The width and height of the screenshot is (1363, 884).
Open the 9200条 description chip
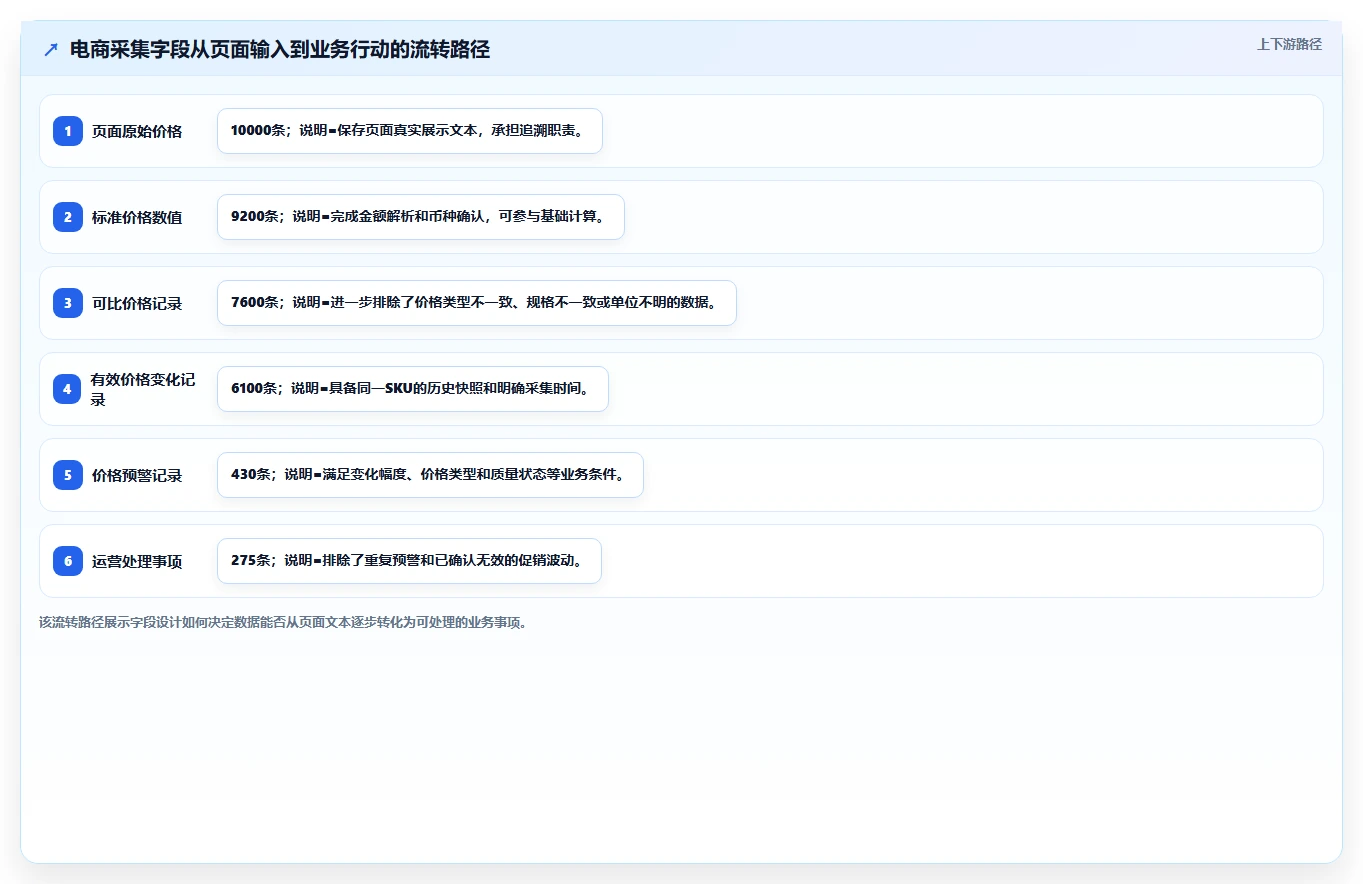coord(421,217)
